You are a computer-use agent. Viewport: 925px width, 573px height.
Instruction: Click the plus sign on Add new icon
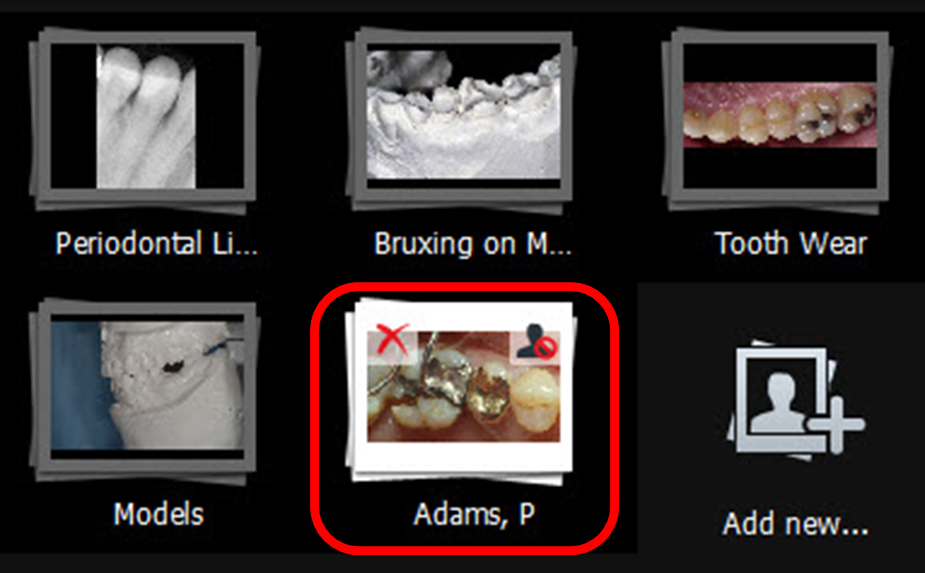(836, 424)
